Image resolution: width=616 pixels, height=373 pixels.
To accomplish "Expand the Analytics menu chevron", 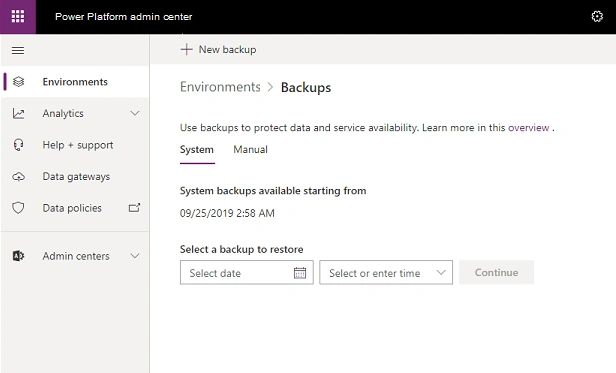I will pos(135,114).
